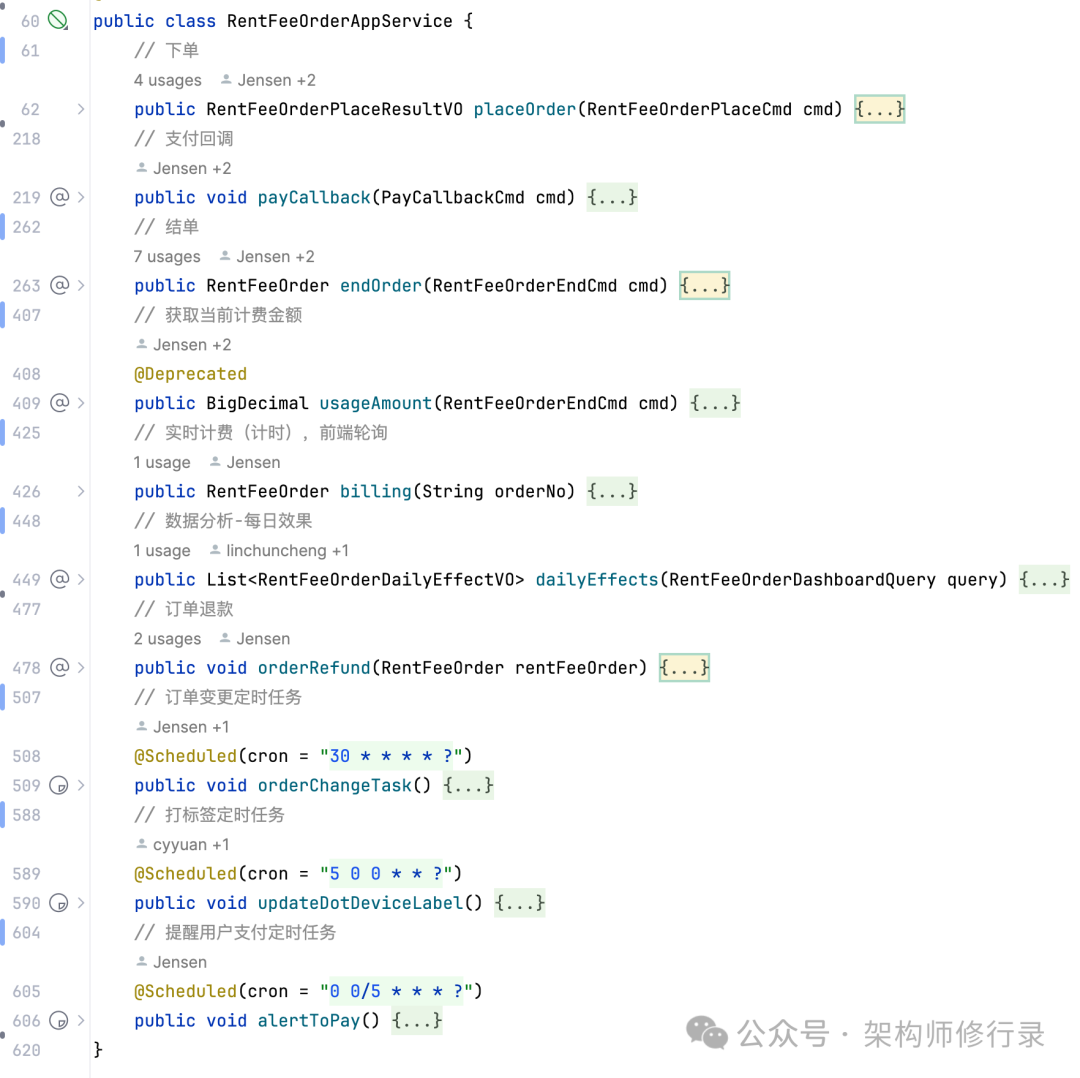The height and width of the screenshot is (1078, 1080).
Task: Open the '4 usages' hint above placeOrder
Action: click(167, 80)
